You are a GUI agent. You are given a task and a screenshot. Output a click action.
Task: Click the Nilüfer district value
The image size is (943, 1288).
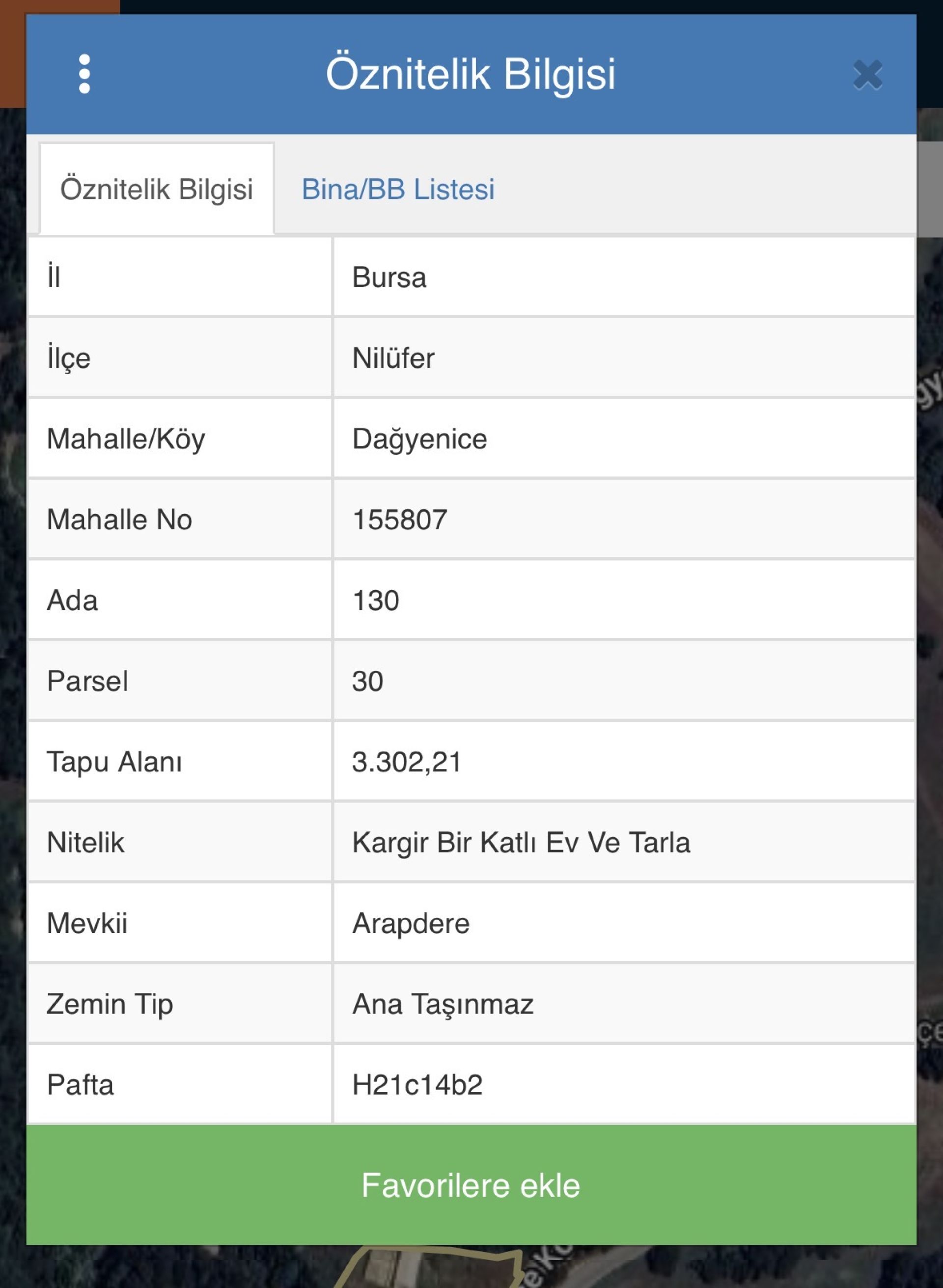(x=393, y=358)
